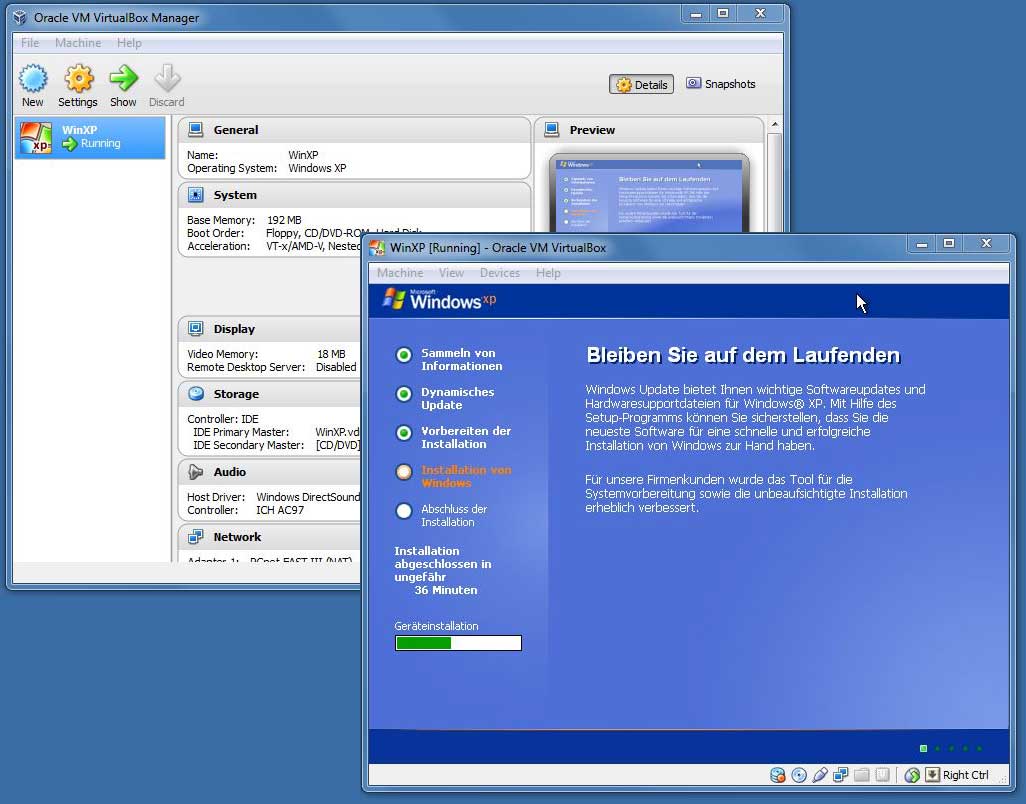Click Vorbereiten der Installation step indicator

[x=404, y=432]
